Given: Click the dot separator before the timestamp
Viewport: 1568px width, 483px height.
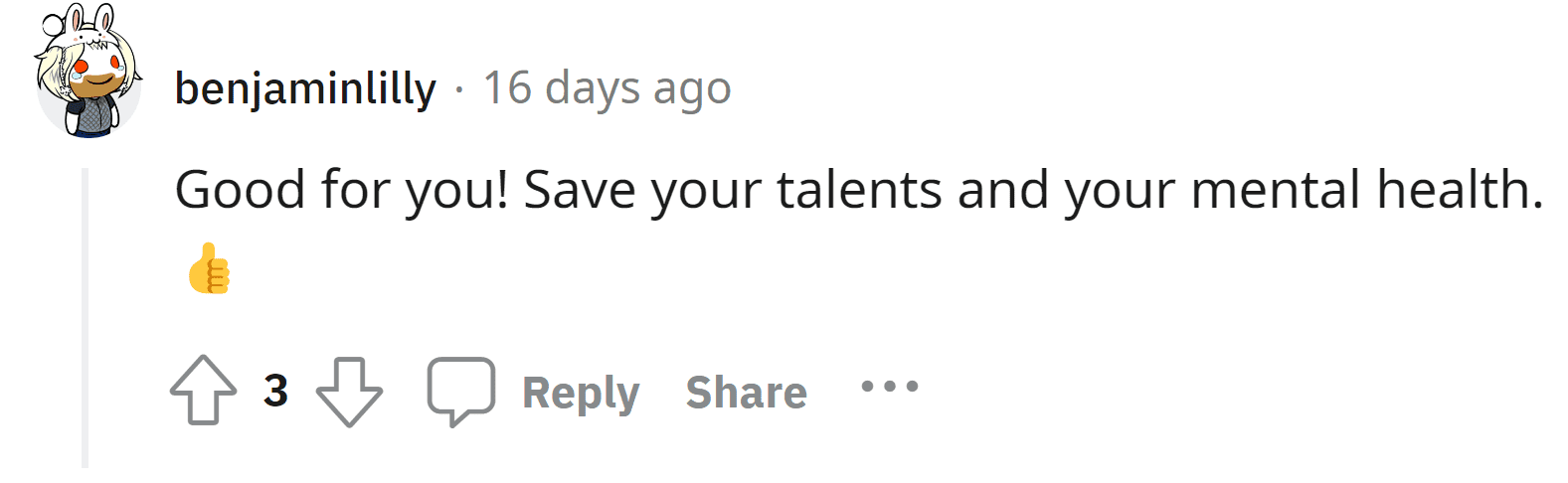Looking at the screenshot, I should click(458, 89).
